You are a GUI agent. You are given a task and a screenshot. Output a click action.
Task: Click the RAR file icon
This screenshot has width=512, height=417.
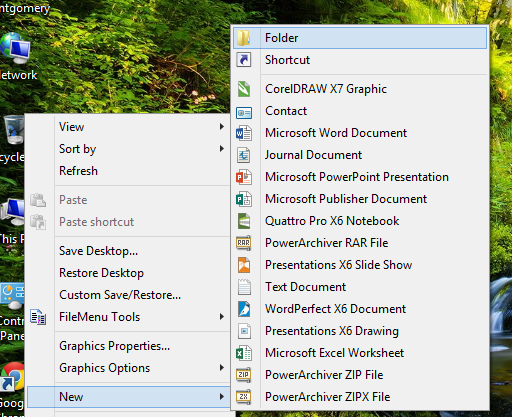coord(244,243)
